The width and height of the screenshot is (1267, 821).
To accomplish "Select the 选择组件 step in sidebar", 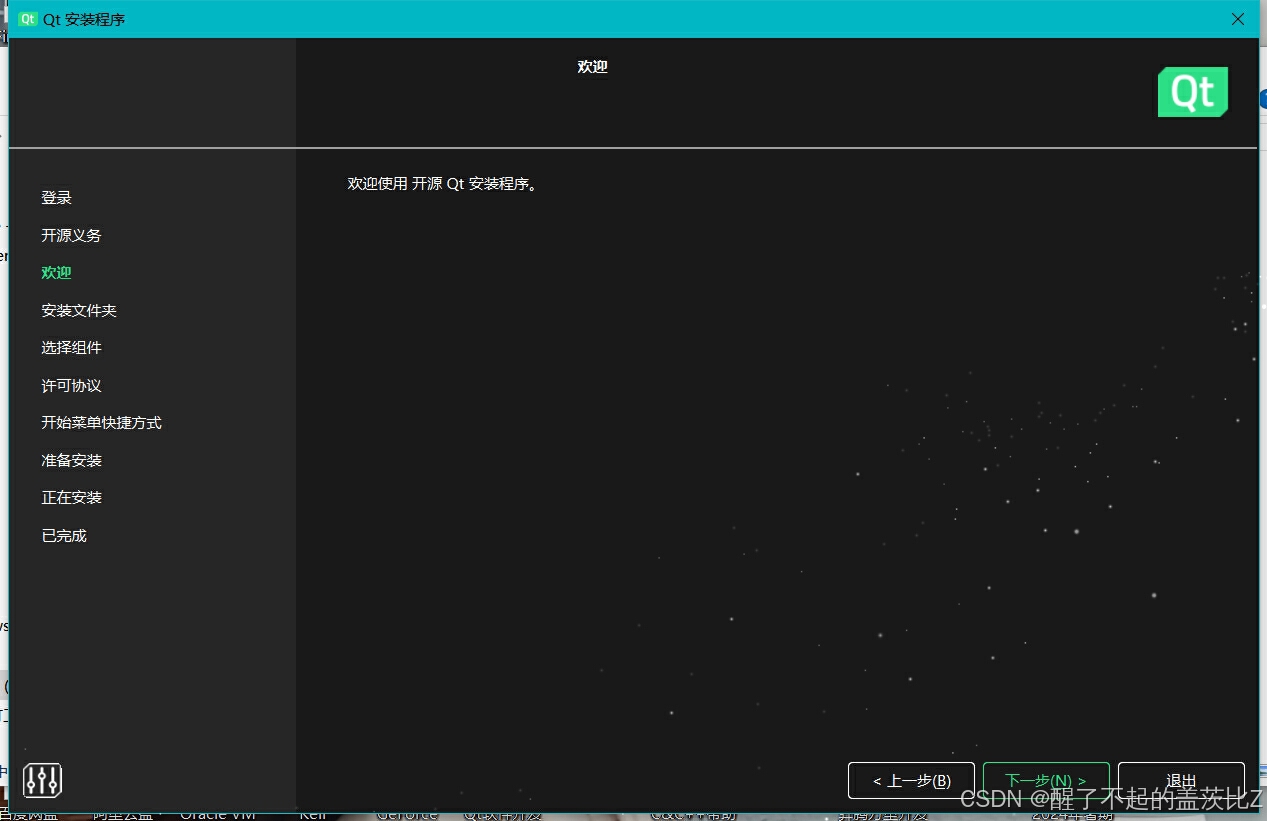I will pyautogui.click(x=71, y=348).
